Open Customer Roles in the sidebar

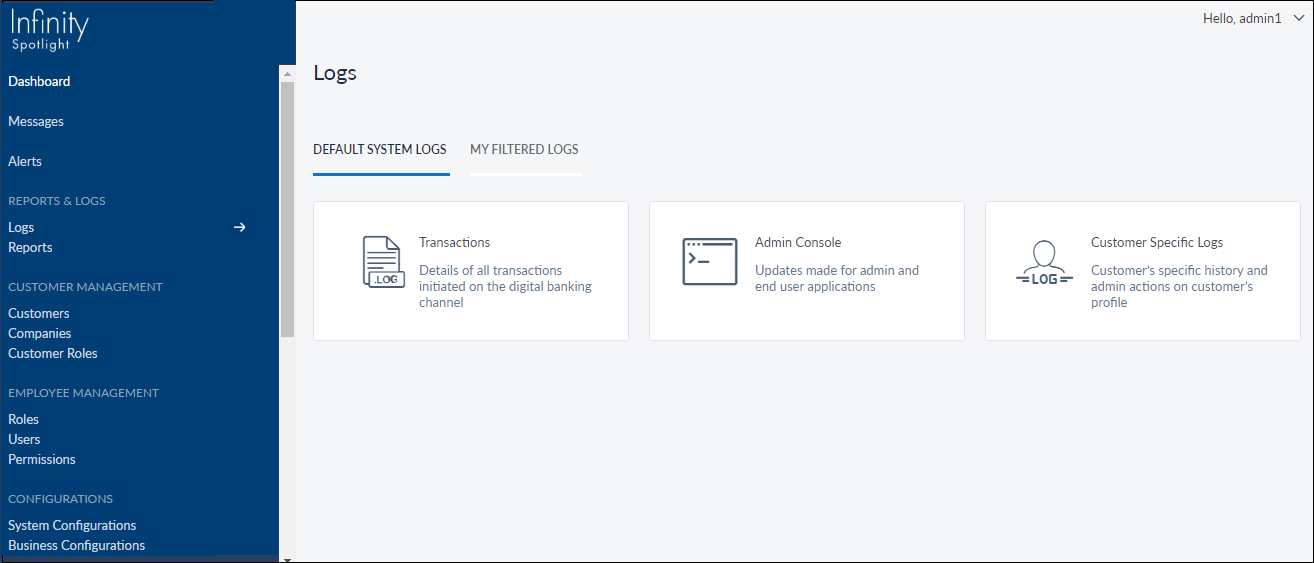pyautogui.click(x=53, y=354)
